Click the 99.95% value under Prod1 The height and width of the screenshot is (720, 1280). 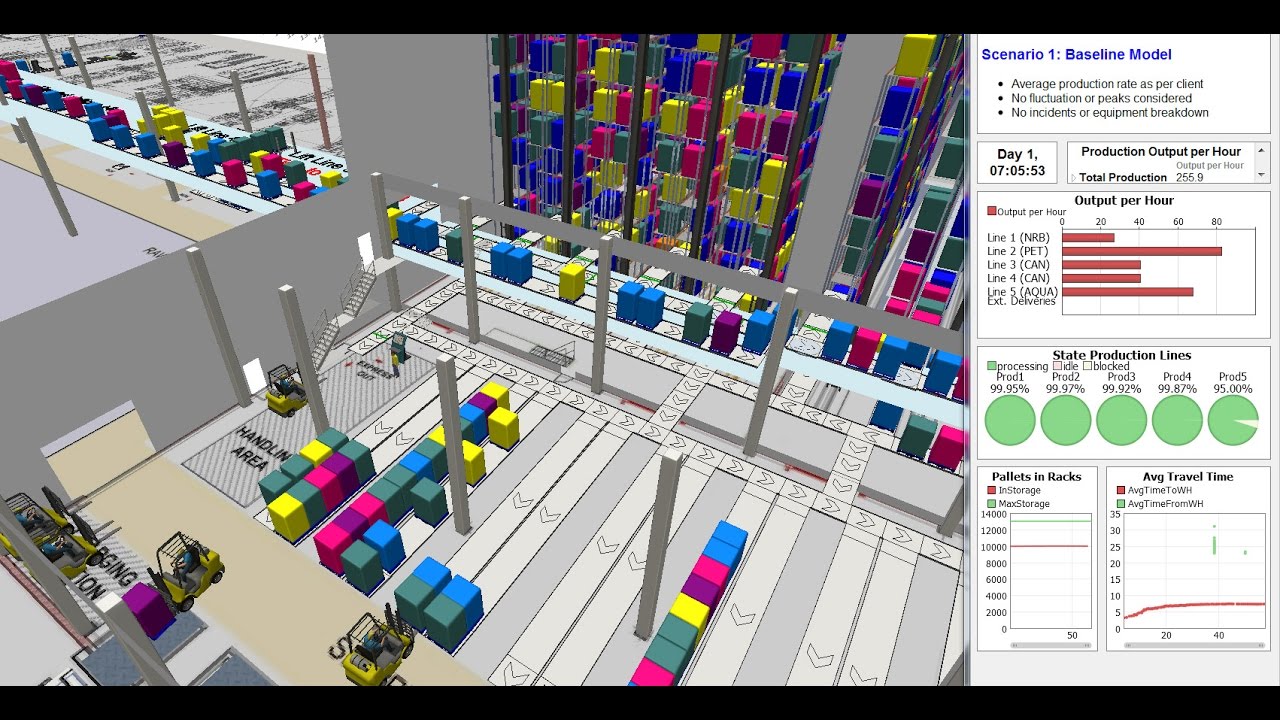(1010, 389)
